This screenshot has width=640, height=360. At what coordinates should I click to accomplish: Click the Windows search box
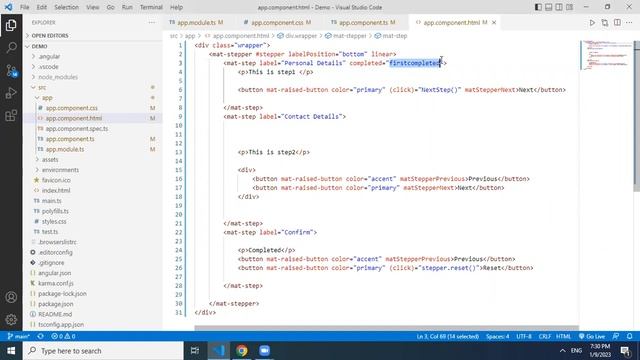click(x=103, y=351)
